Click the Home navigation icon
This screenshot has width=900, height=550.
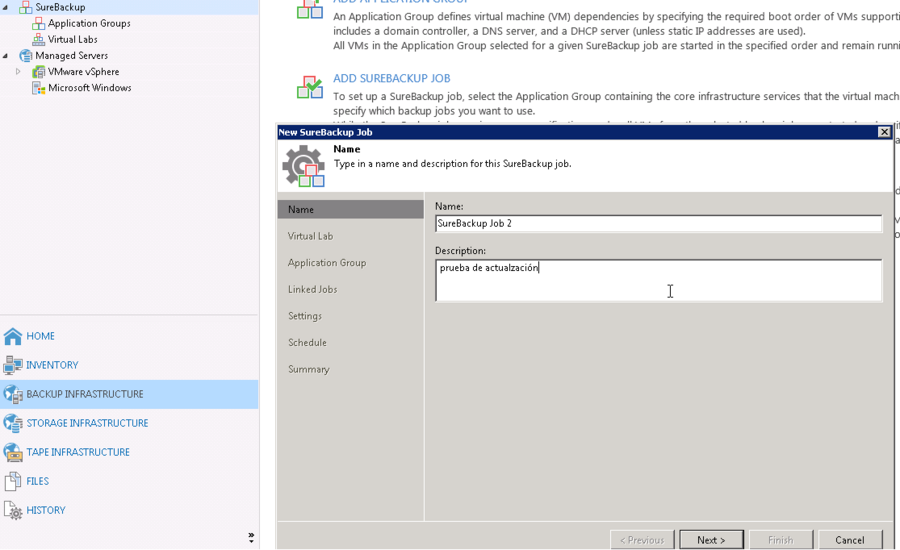13,337
